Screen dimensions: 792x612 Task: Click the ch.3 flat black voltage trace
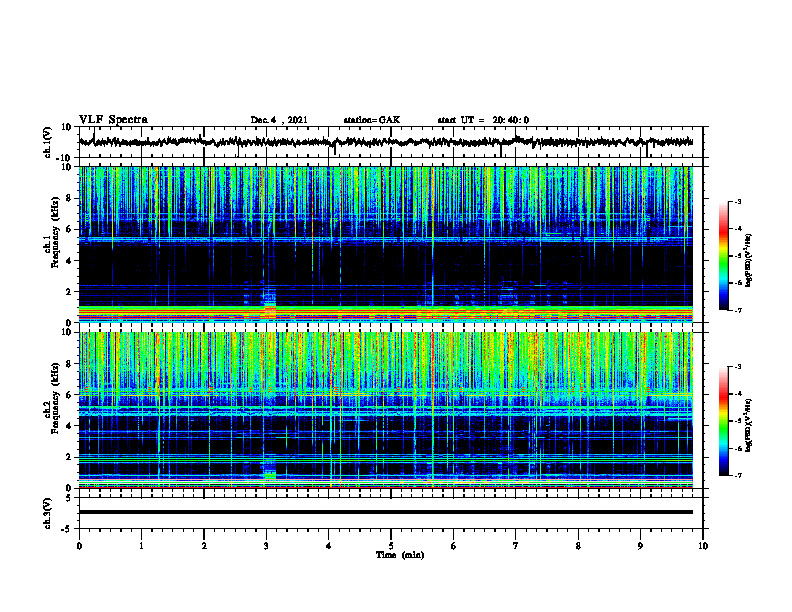tap(385, 512)
